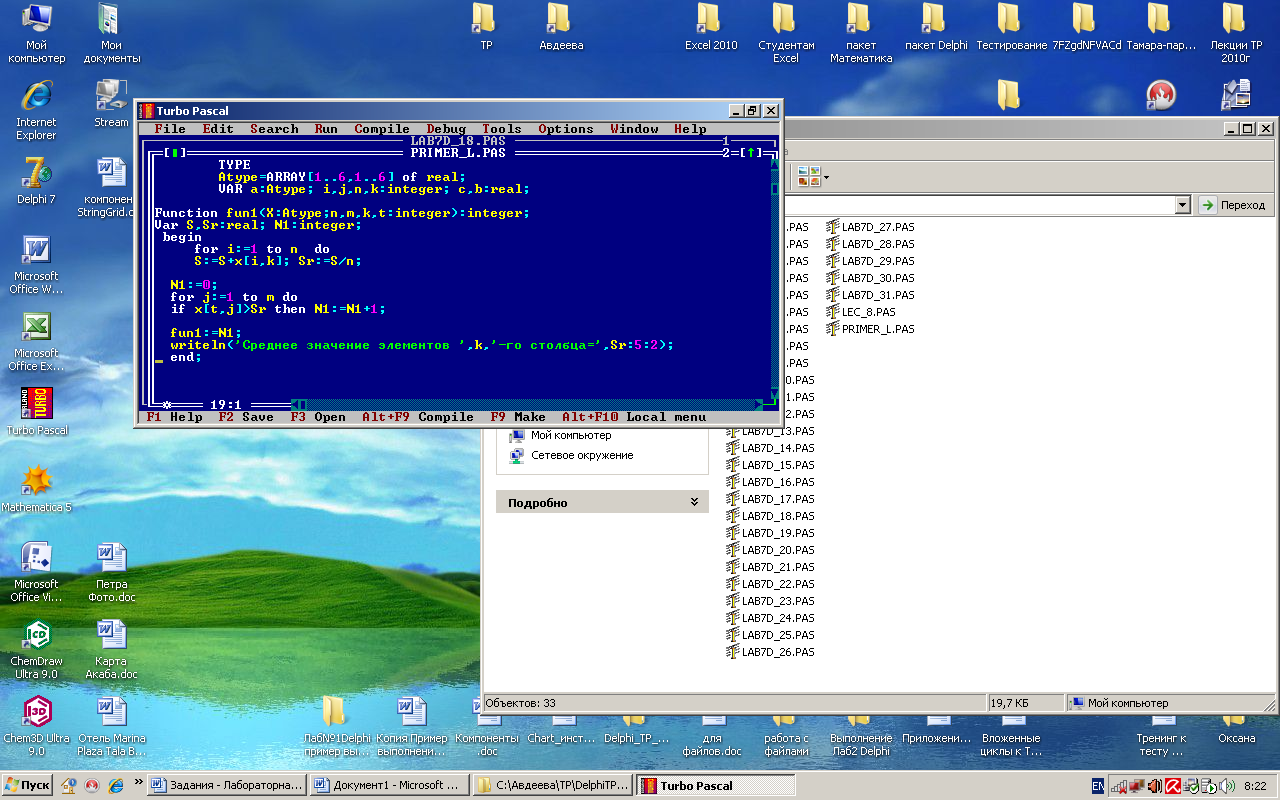Open the Edit menu in Turbo Pascal
Viewport: 1280px width, 800px height.
point(218,129)
